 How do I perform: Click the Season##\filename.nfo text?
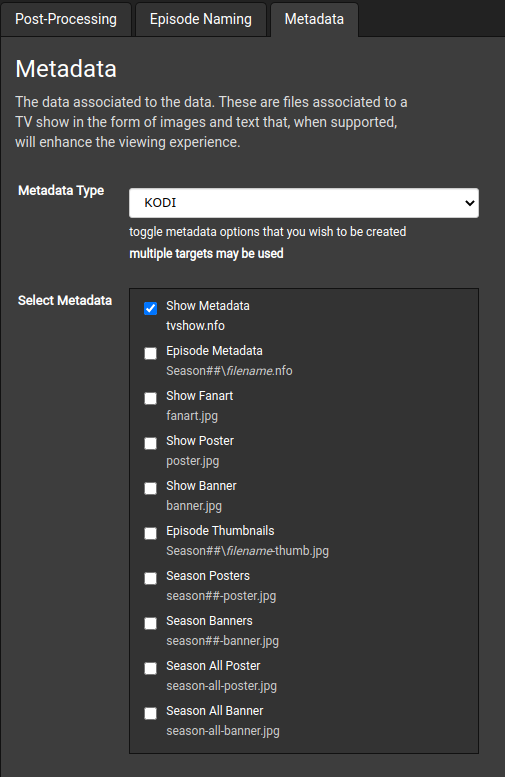pyautogui.click(x=229, y=371)
